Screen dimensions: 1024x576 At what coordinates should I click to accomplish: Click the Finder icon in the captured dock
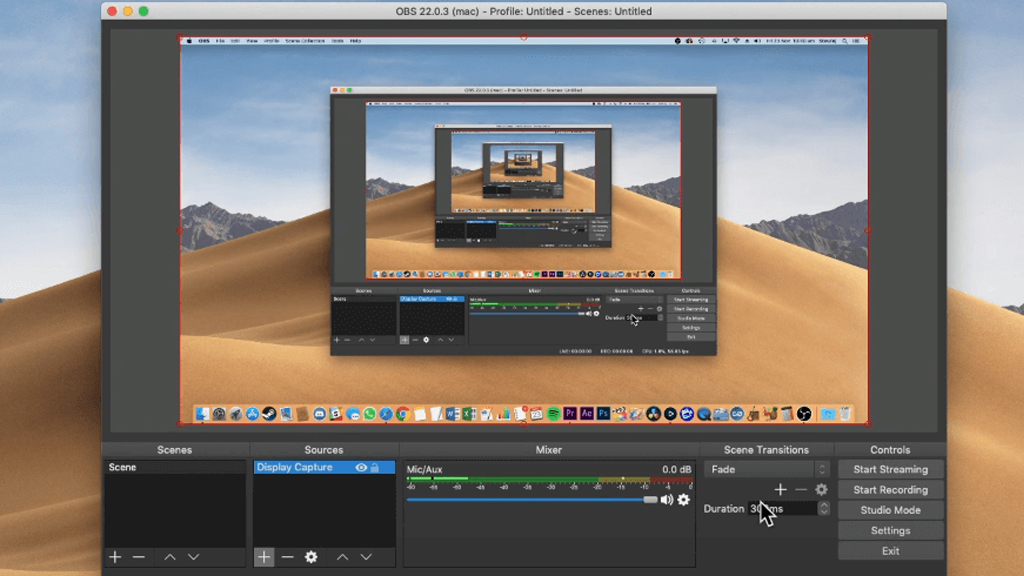point(202,414)
